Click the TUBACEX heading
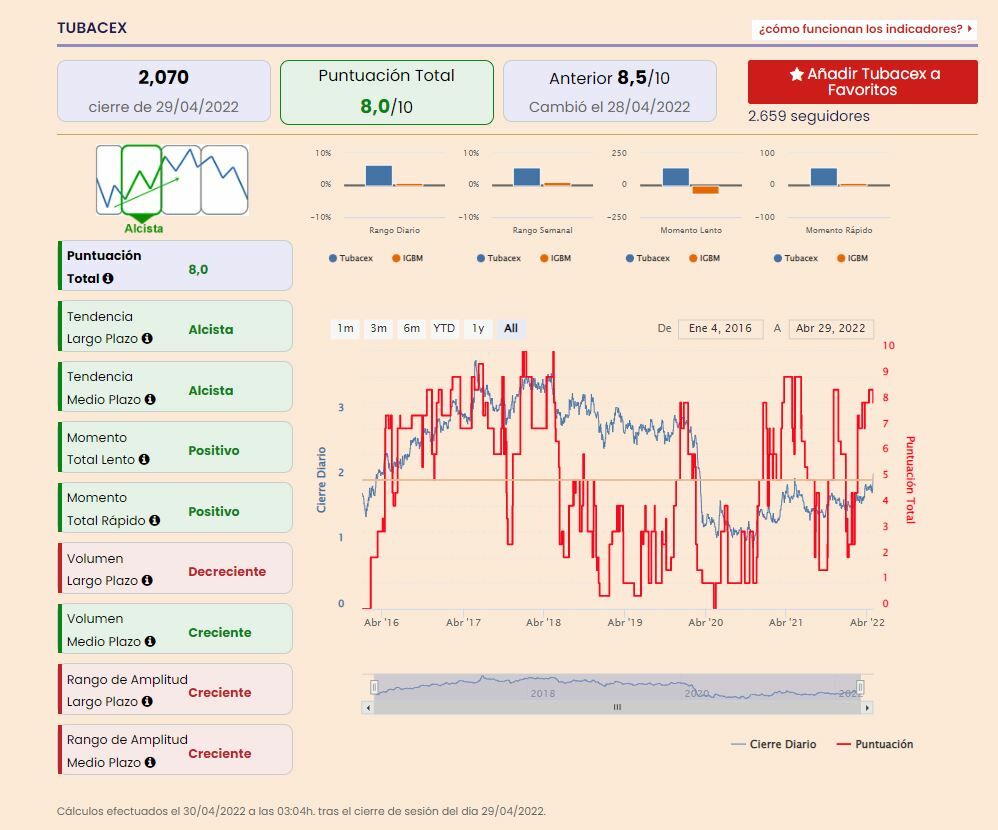 pyautogui.click(x=92, y=28)
